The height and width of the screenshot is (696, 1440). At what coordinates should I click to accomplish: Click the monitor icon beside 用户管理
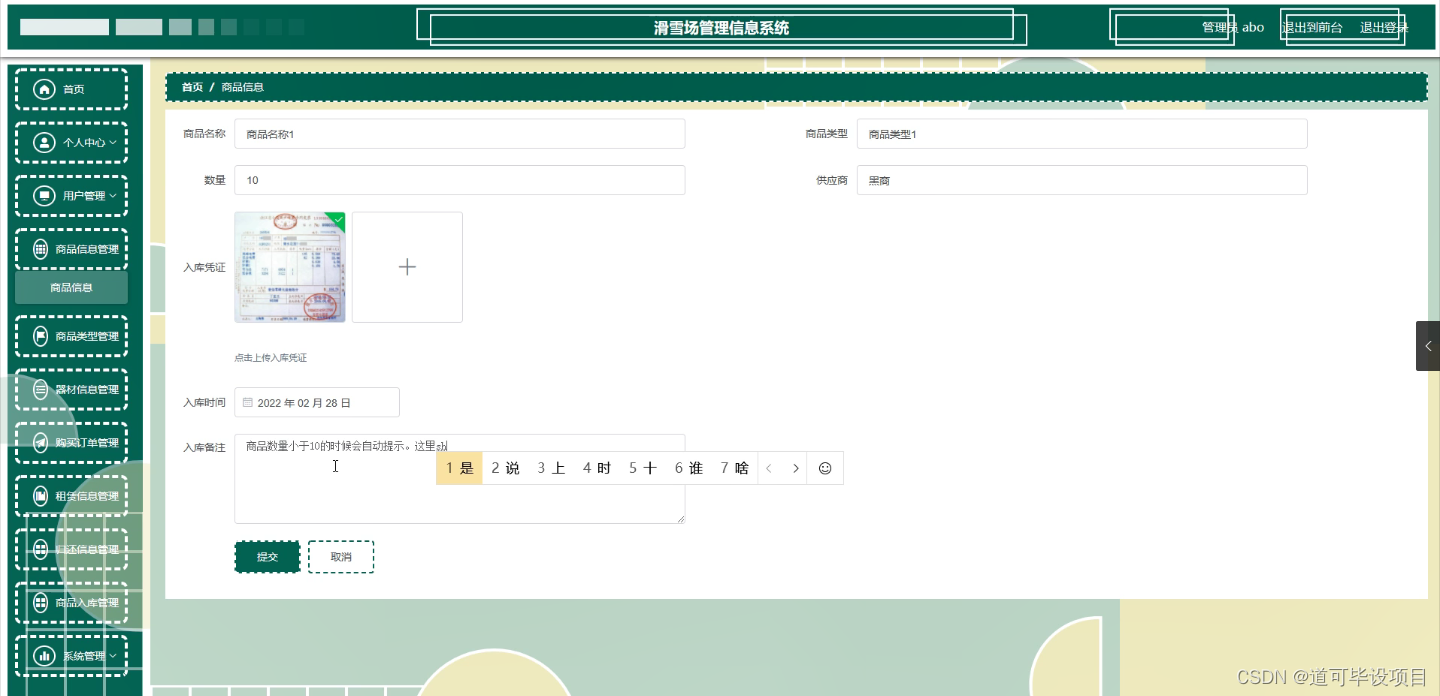(x=44, y=195)
